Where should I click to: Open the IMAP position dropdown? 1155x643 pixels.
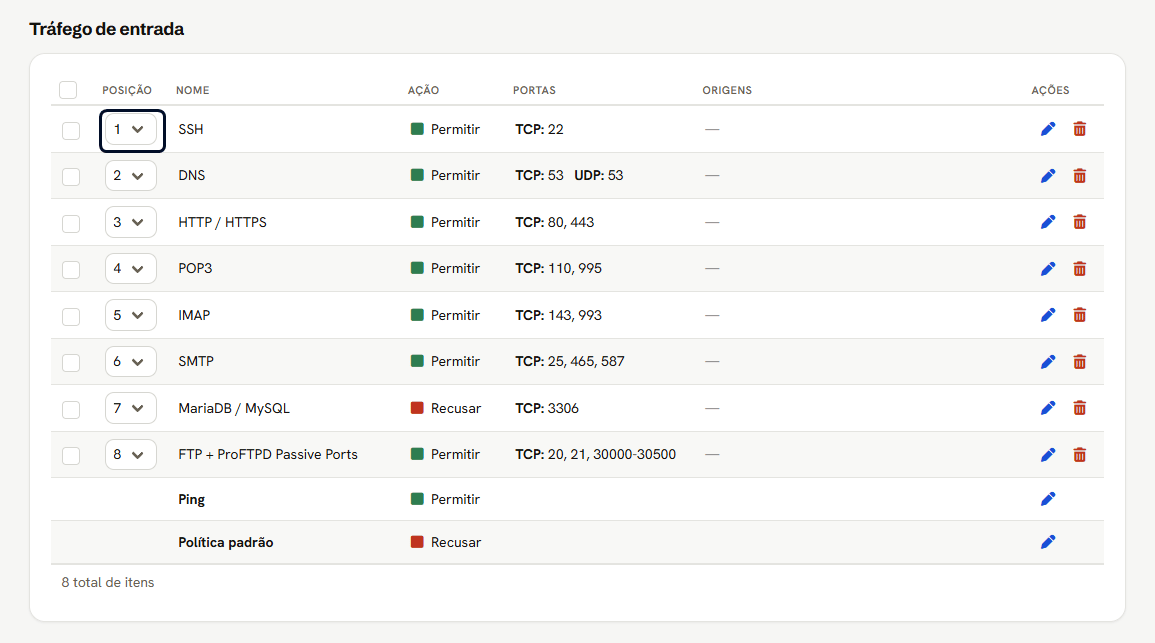131,315
